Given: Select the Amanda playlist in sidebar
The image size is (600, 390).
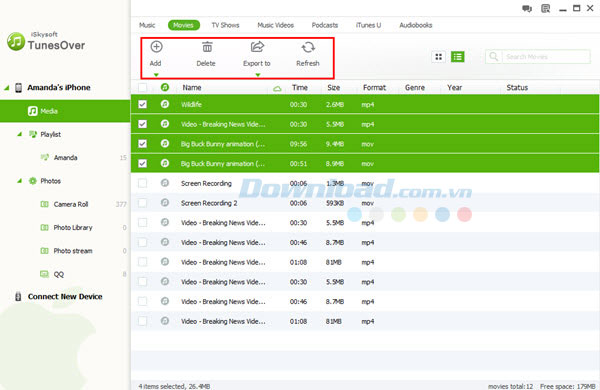Looking at the screenshot, I should 65,157.
